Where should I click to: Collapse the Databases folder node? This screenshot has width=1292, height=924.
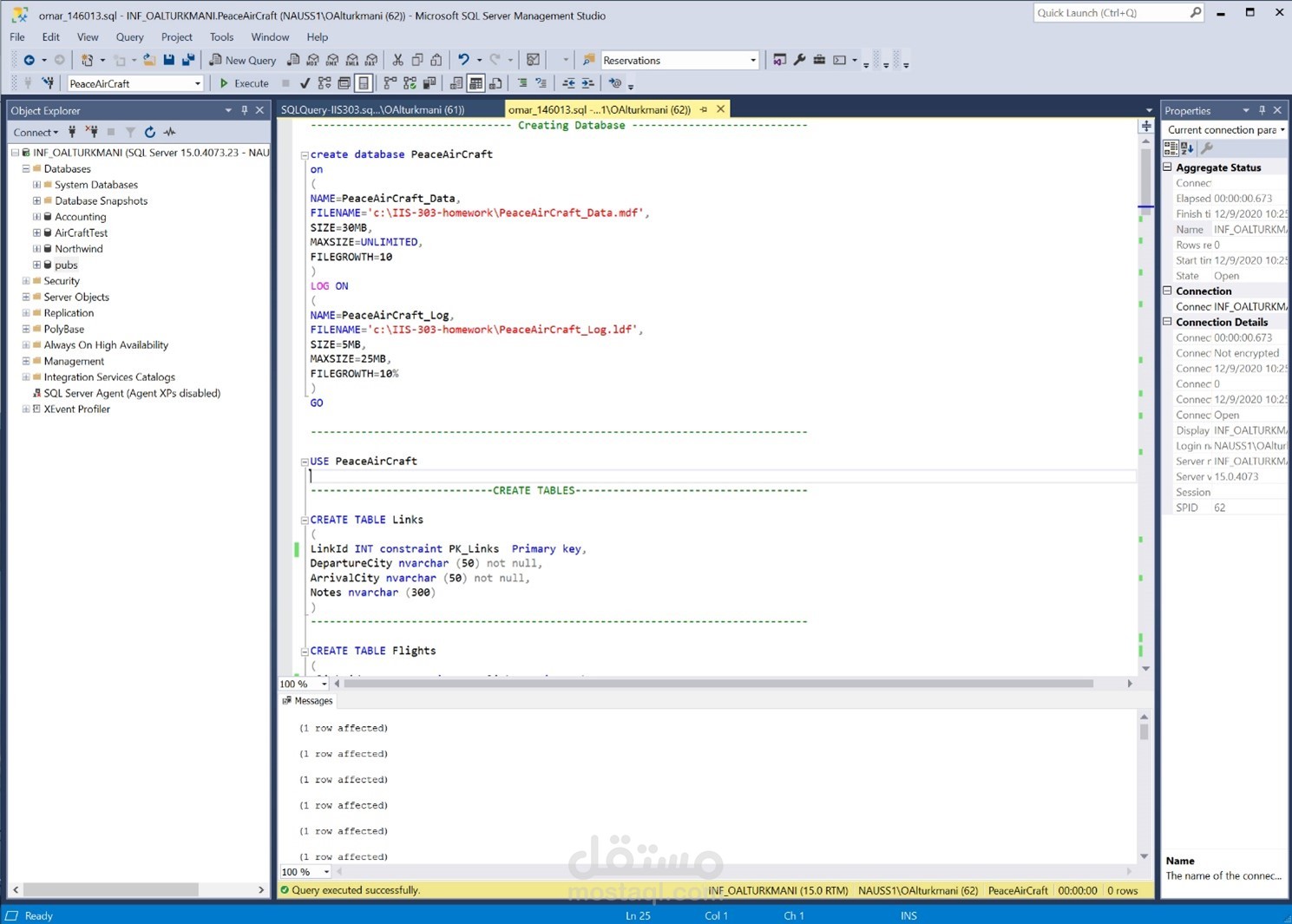[26, 169]
